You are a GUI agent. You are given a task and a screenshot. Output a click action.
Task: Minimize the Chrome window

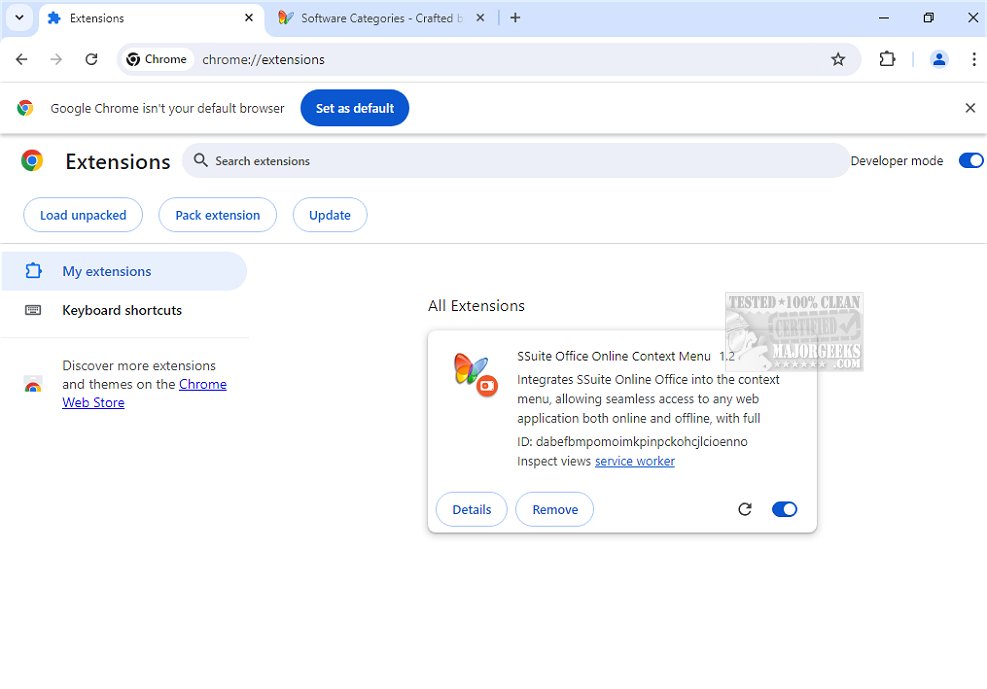click(883, 18)
